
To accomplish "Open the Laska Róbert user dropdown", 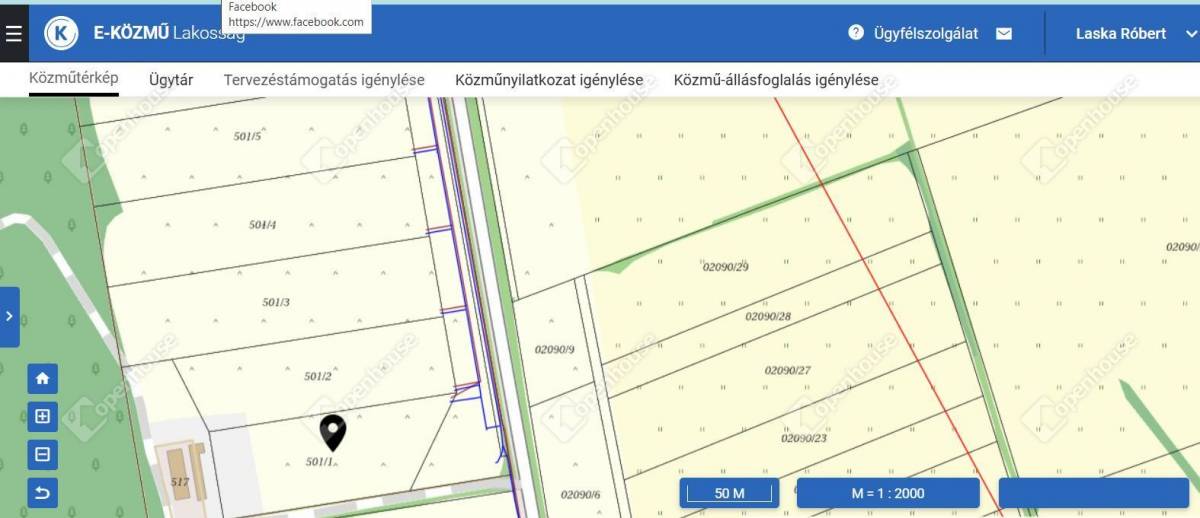I will pos(1190,33).
